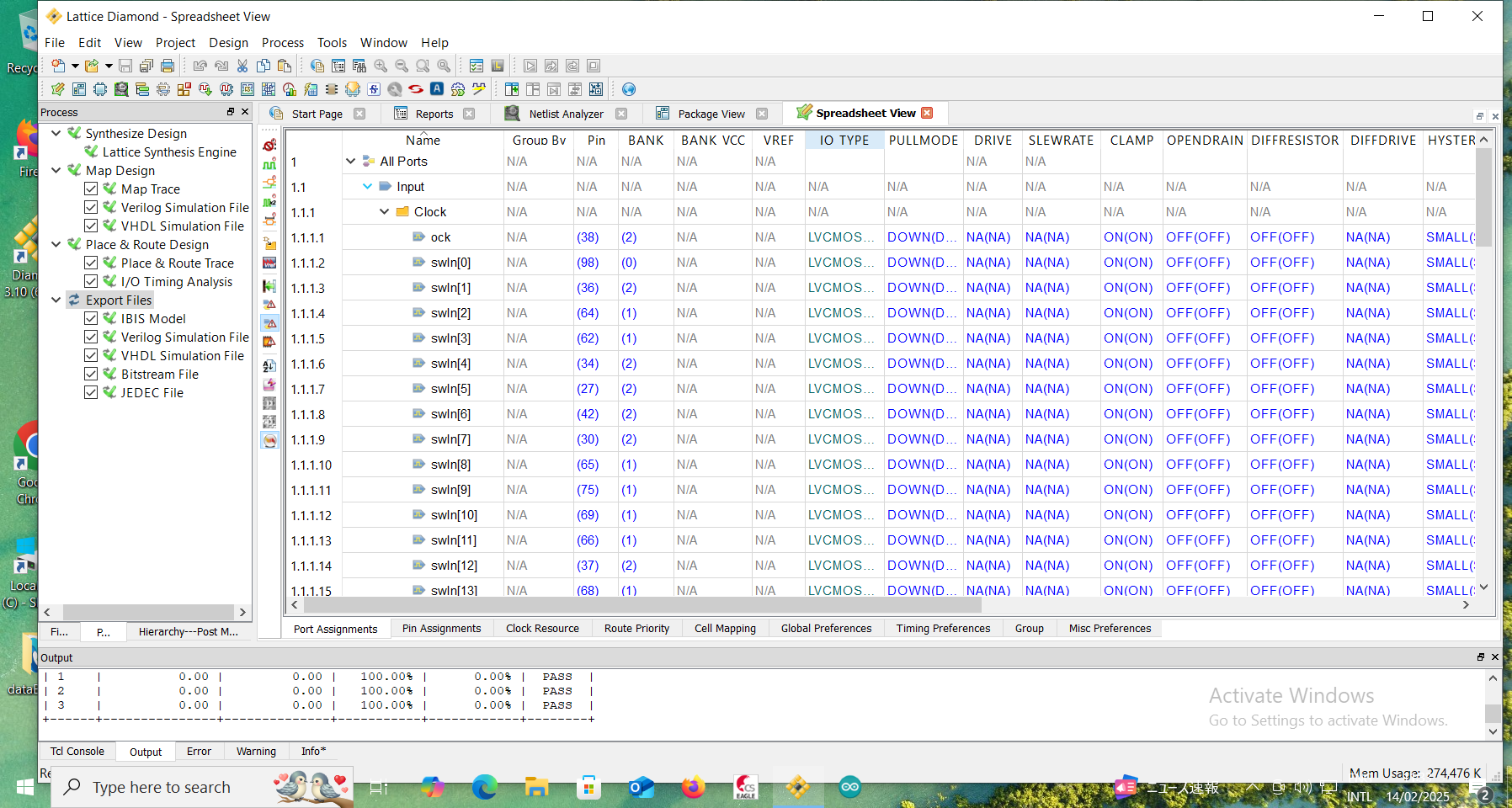Collapse the Place & Route Design node

(56, 244)
